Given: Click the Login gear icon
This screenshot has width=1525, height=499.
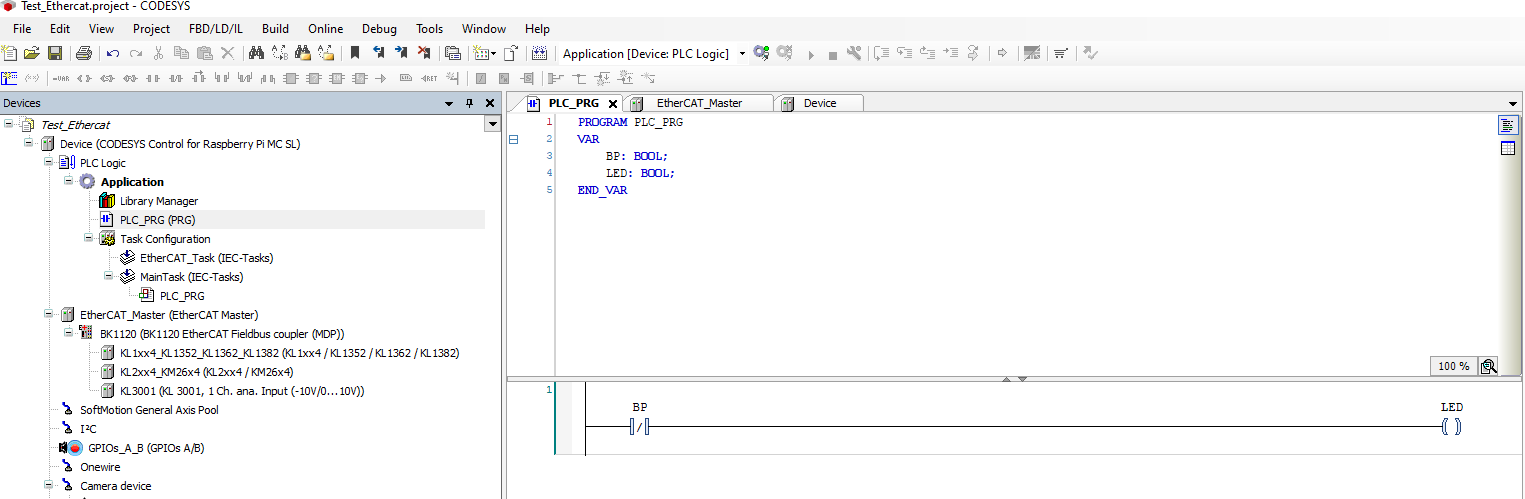Looking at the screenshot, I should tap(762, 53).
